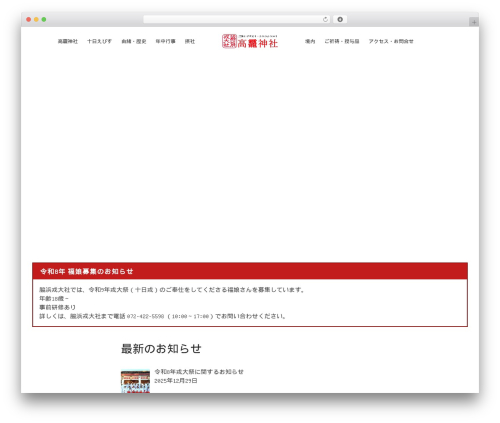Viewport: 500px width, 423px height.
Task: Click the 令和8年 福娘募集のお知らせ red banner heading
Action: pyautogui.click(x=86, y=271)
